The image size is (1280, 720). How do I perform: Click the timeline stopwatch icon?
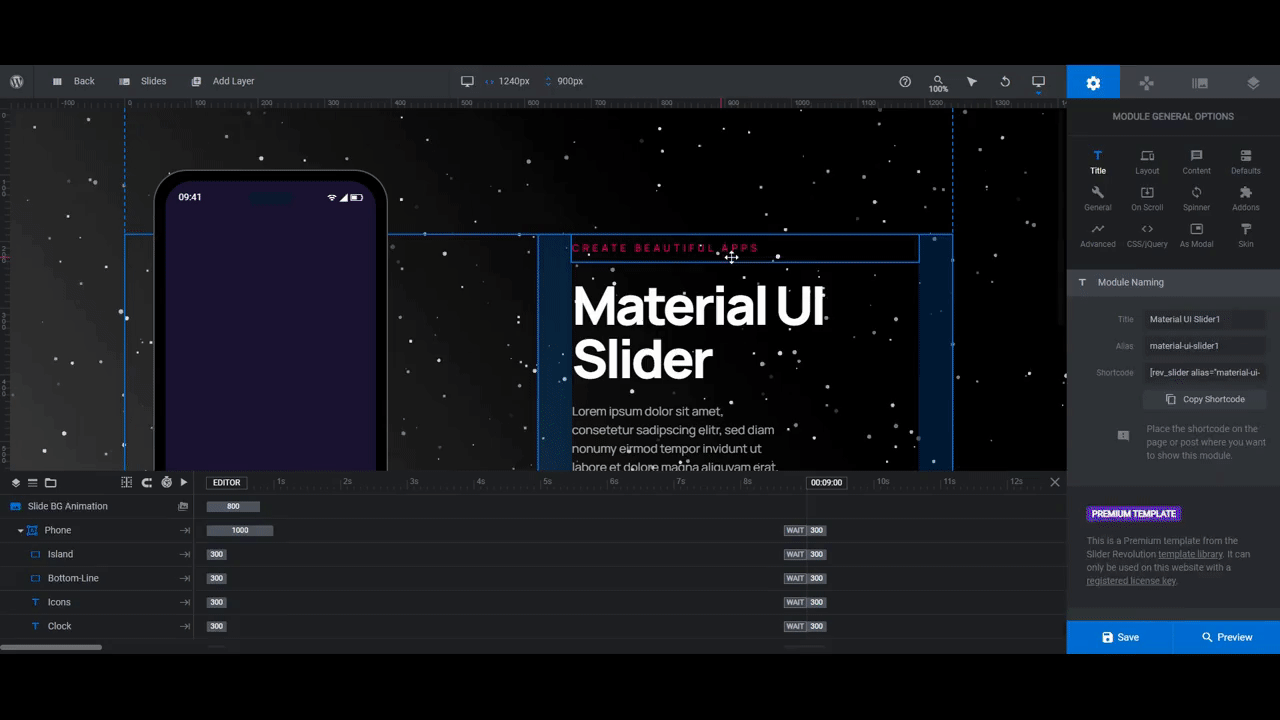point(166,482)
